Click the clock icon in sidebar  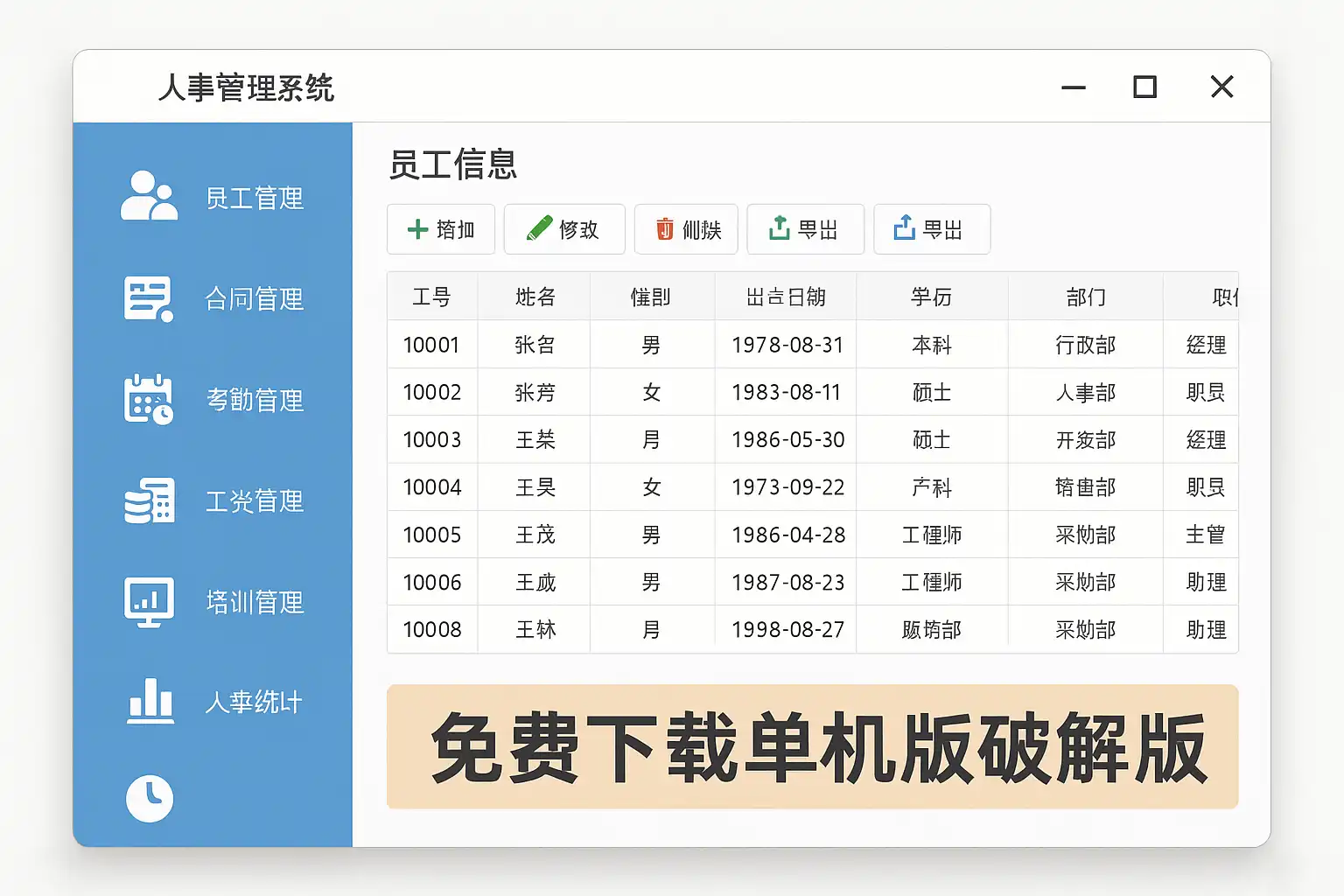[x=150, y=798]
